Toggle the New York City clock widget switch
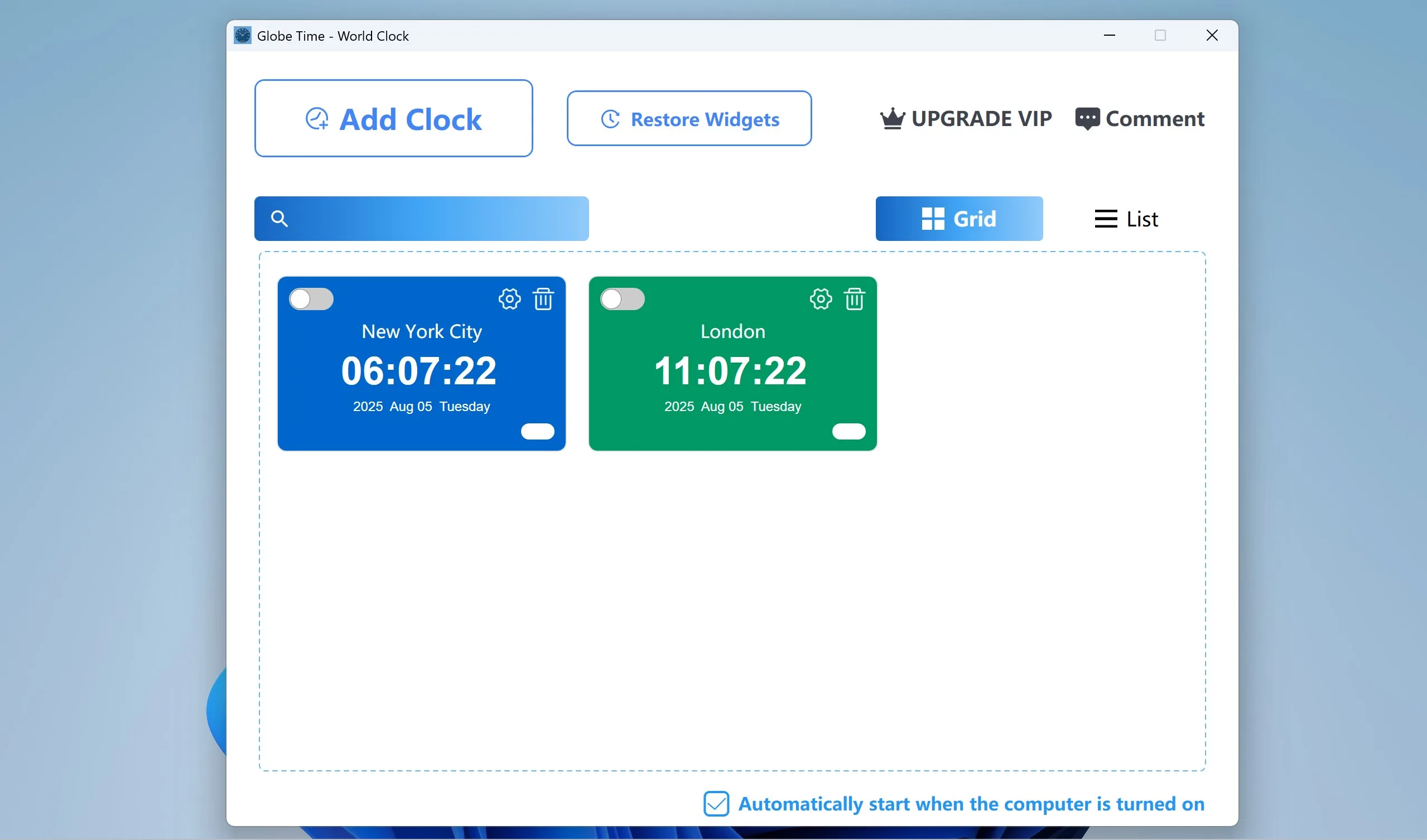The height and width of the screenshot is (840, 1427). (x=311, y=299)
